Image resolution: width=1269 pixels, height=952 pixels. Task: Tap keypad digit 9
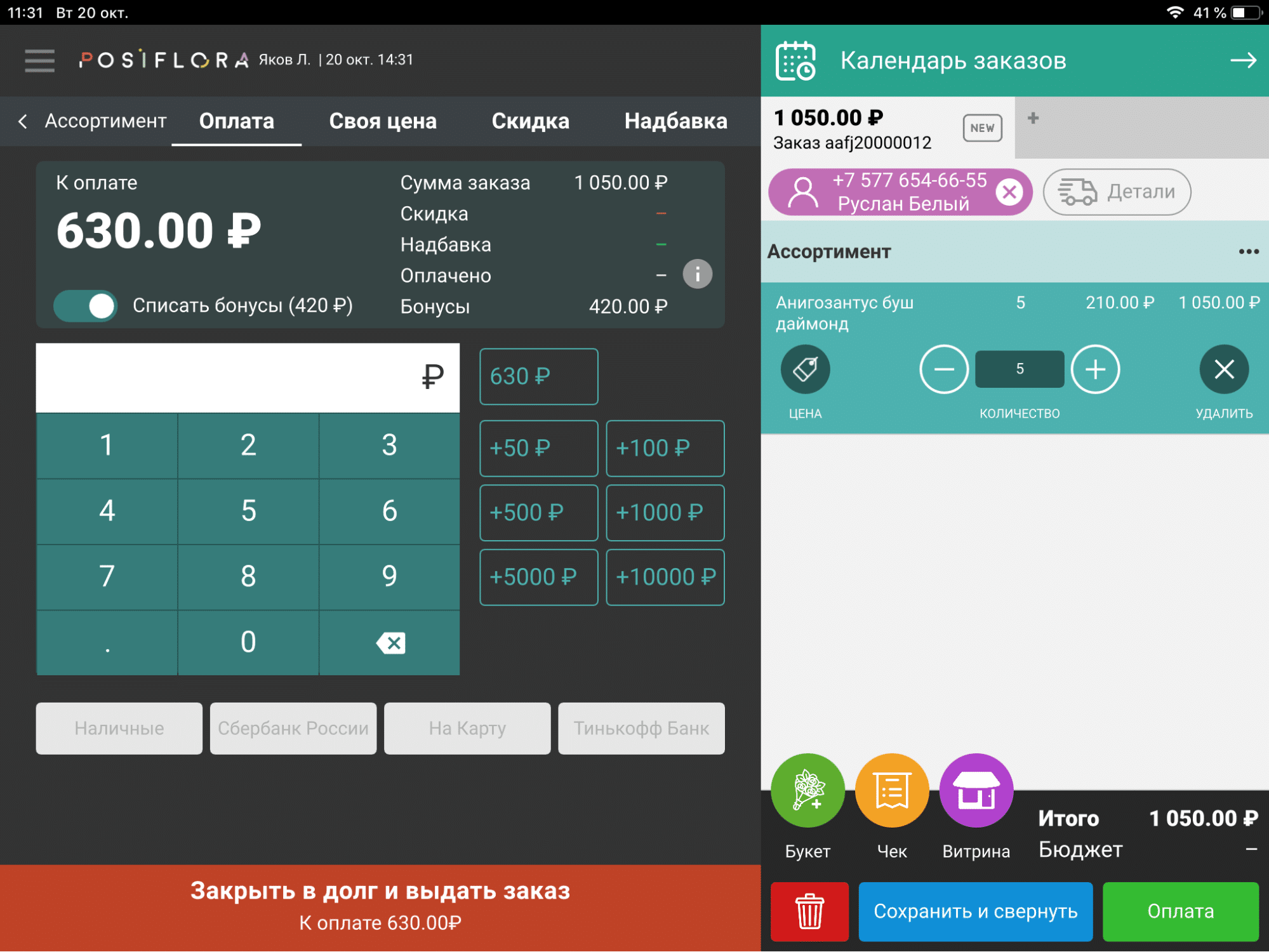(390, 577)
